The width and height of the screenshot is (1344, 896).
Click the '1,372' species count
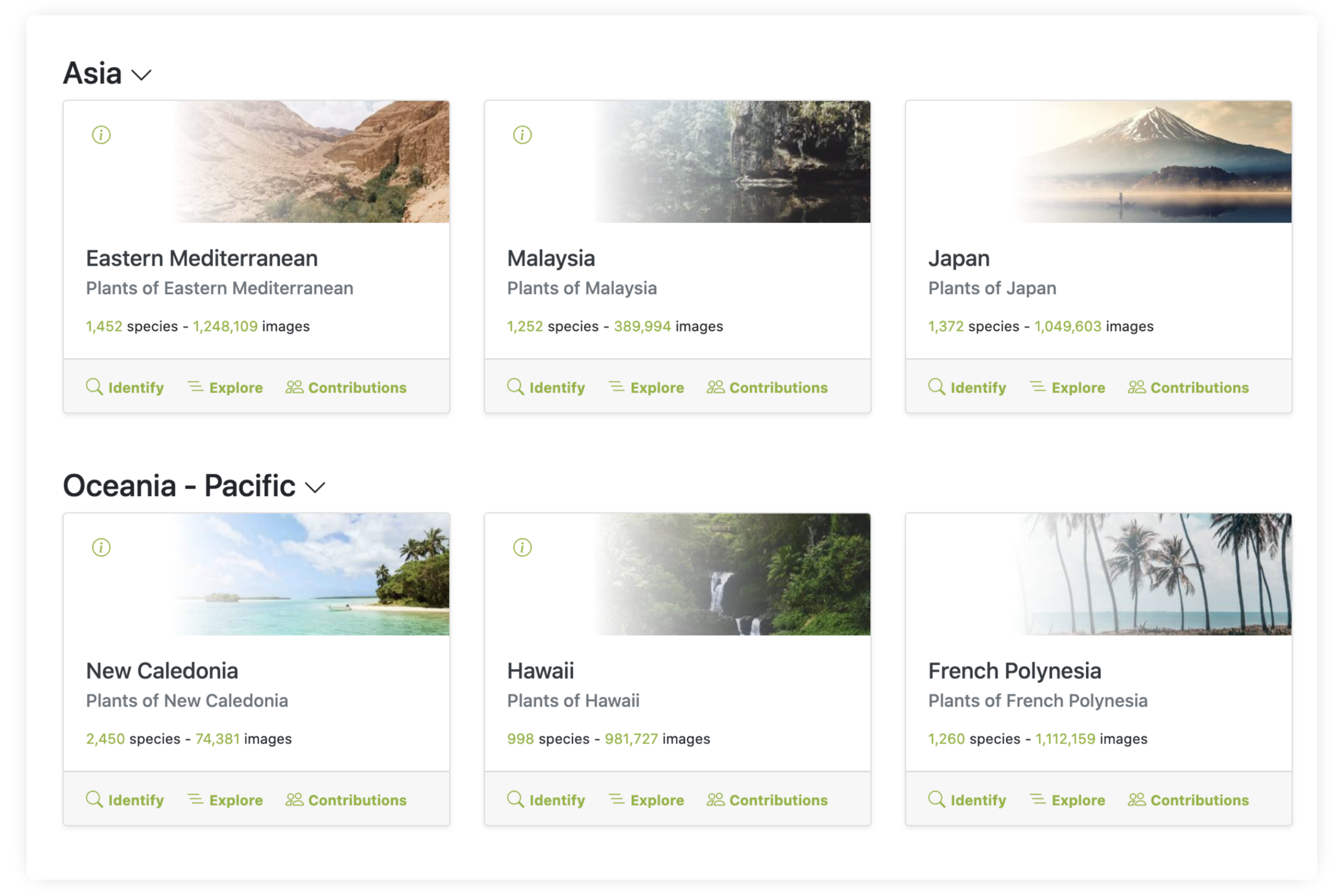click(x=946, y=326)
